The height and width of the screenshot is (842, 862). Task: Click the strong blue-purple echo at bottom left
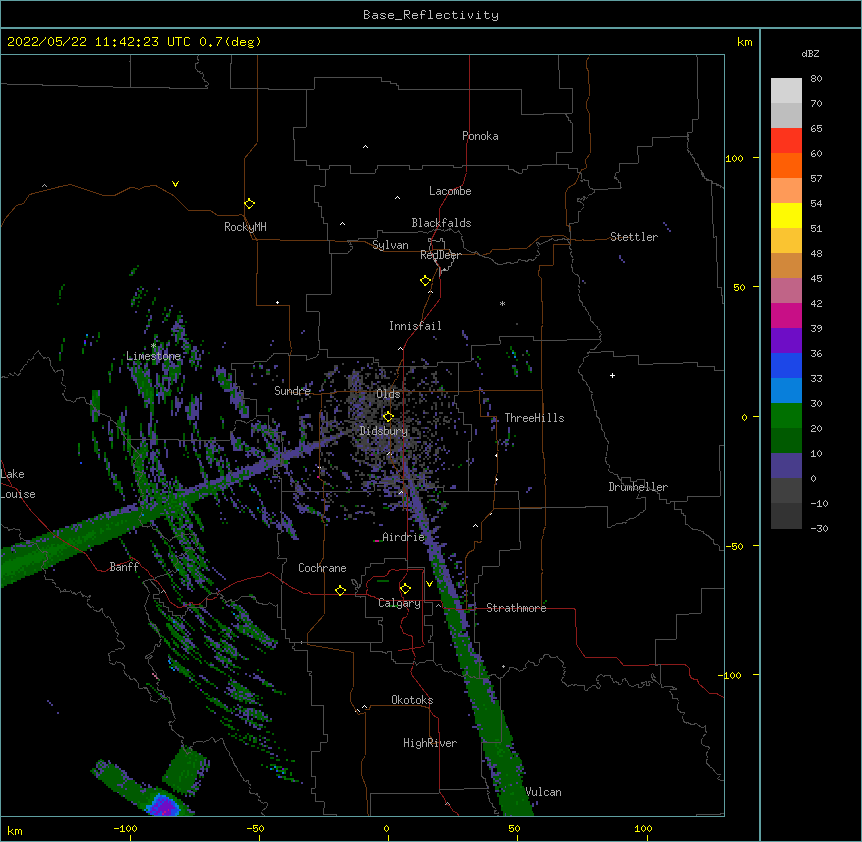163,806
